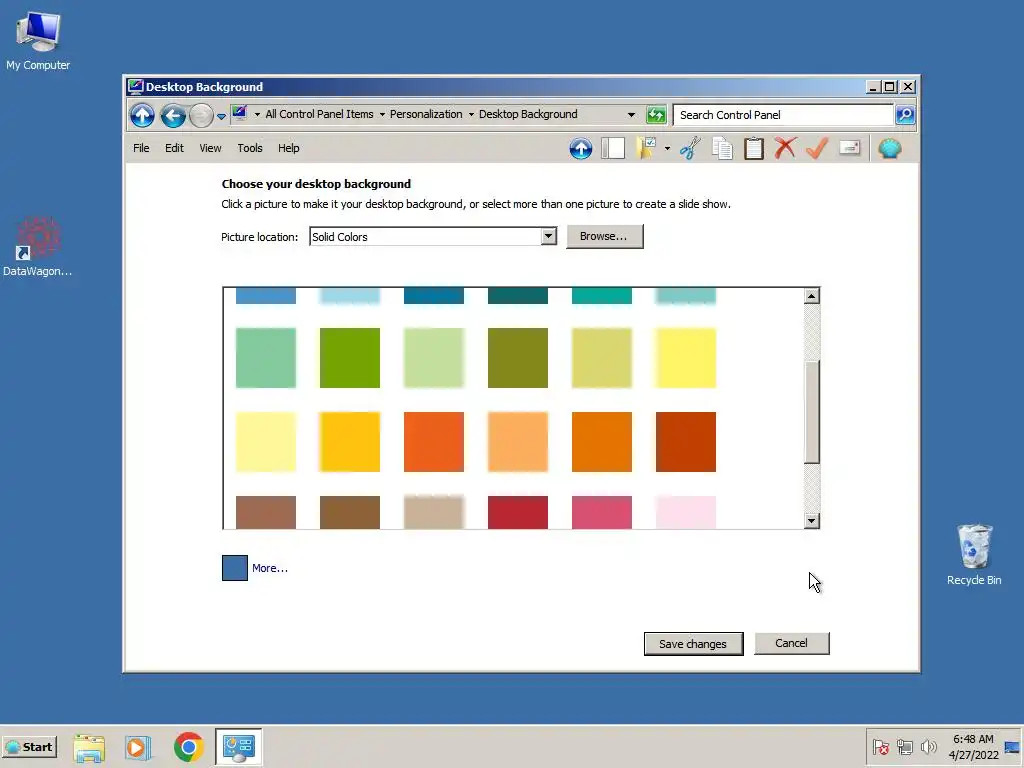Viewport: 1024px width, 768px height.
Task: Click the color list scroll down arrow
Action: (x=811, y=520)
